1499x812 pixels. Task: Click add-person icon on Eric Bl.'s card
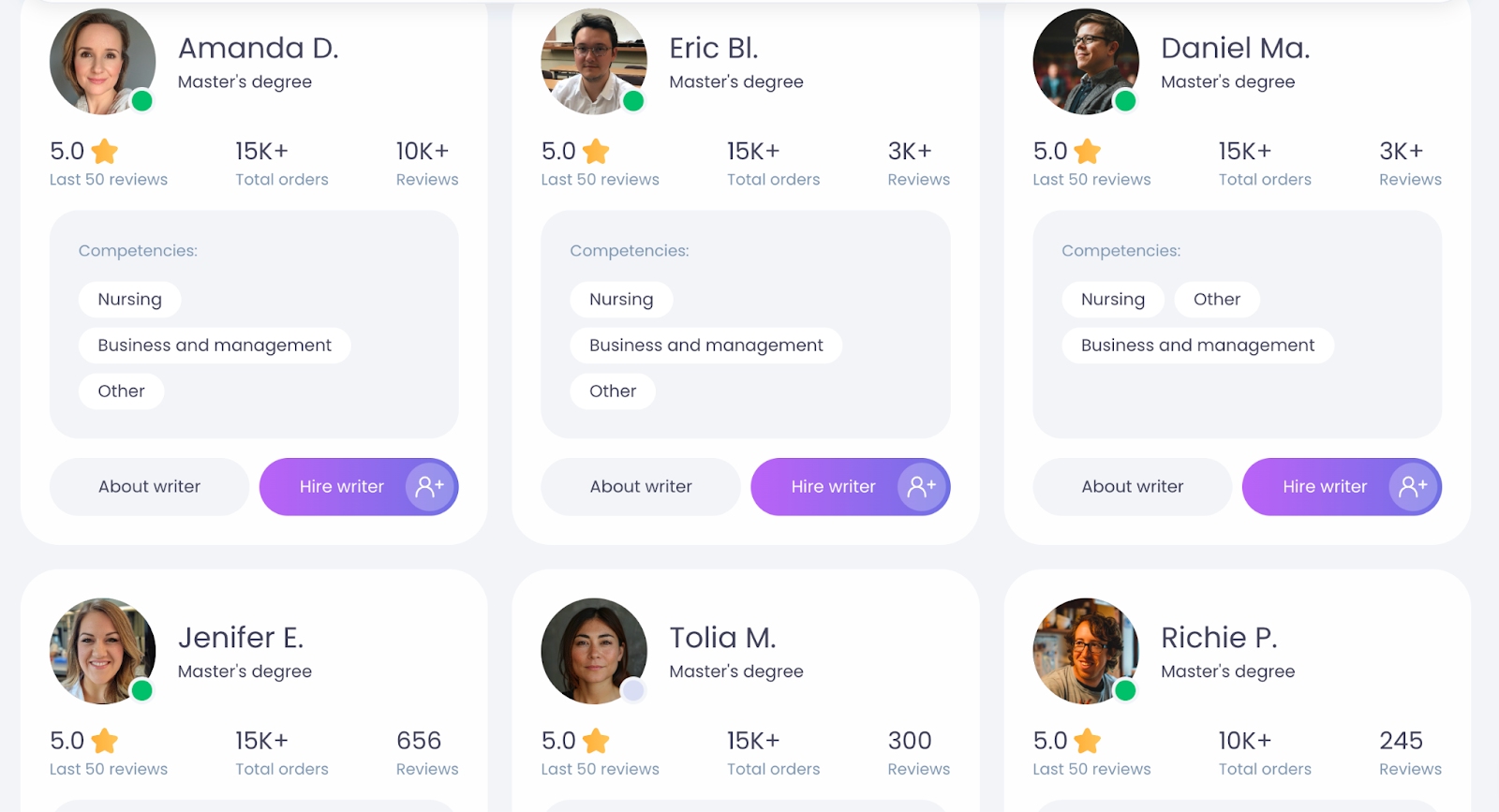[x=922, y=487]
